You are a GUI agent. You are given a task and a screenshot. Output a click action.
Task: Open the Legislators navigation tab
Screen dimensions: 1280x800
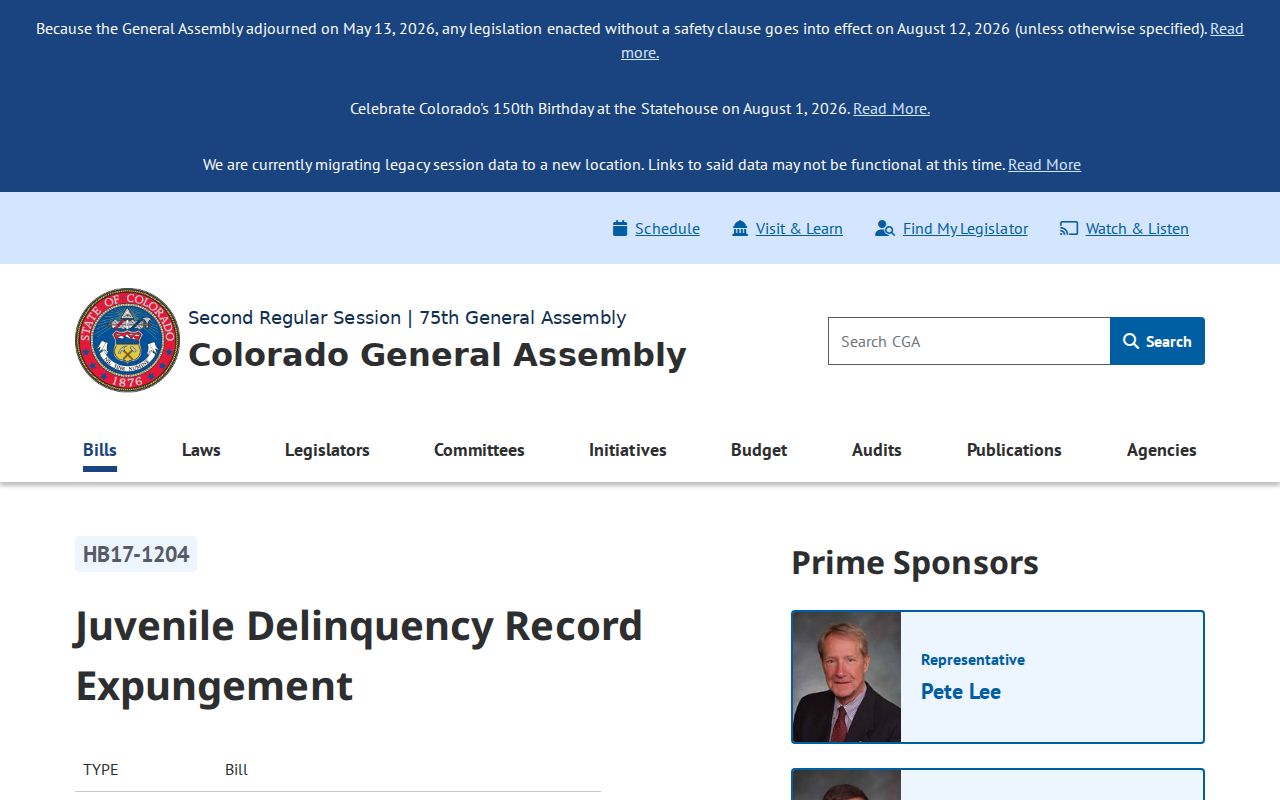(327, 450)
